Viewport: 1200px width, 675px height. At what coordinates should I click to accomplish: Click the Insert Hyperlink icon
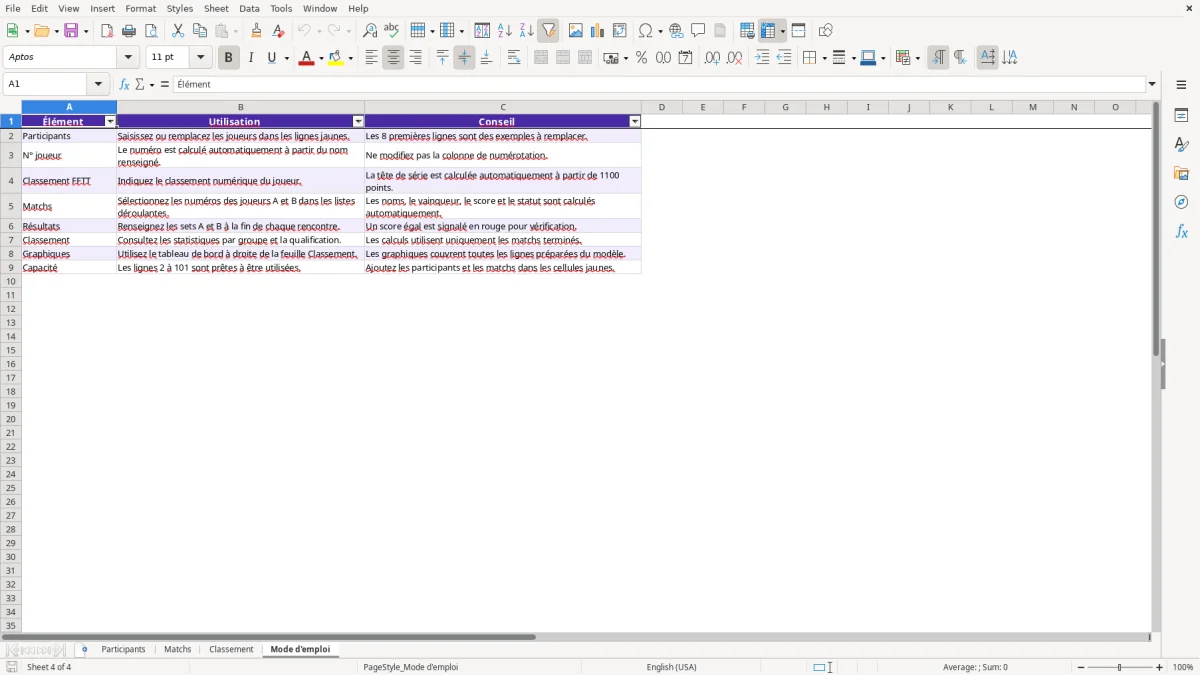[676, 31]
